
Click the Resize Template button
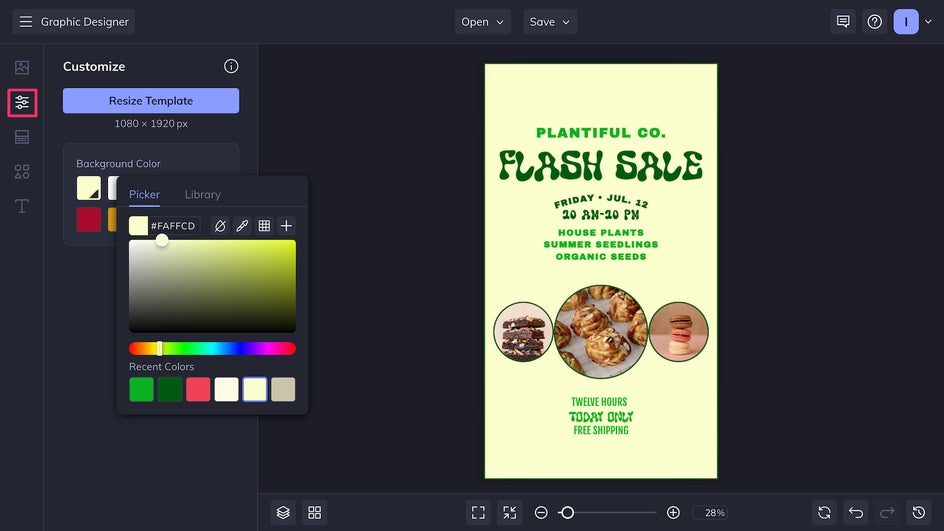click(x=151, y=101)
